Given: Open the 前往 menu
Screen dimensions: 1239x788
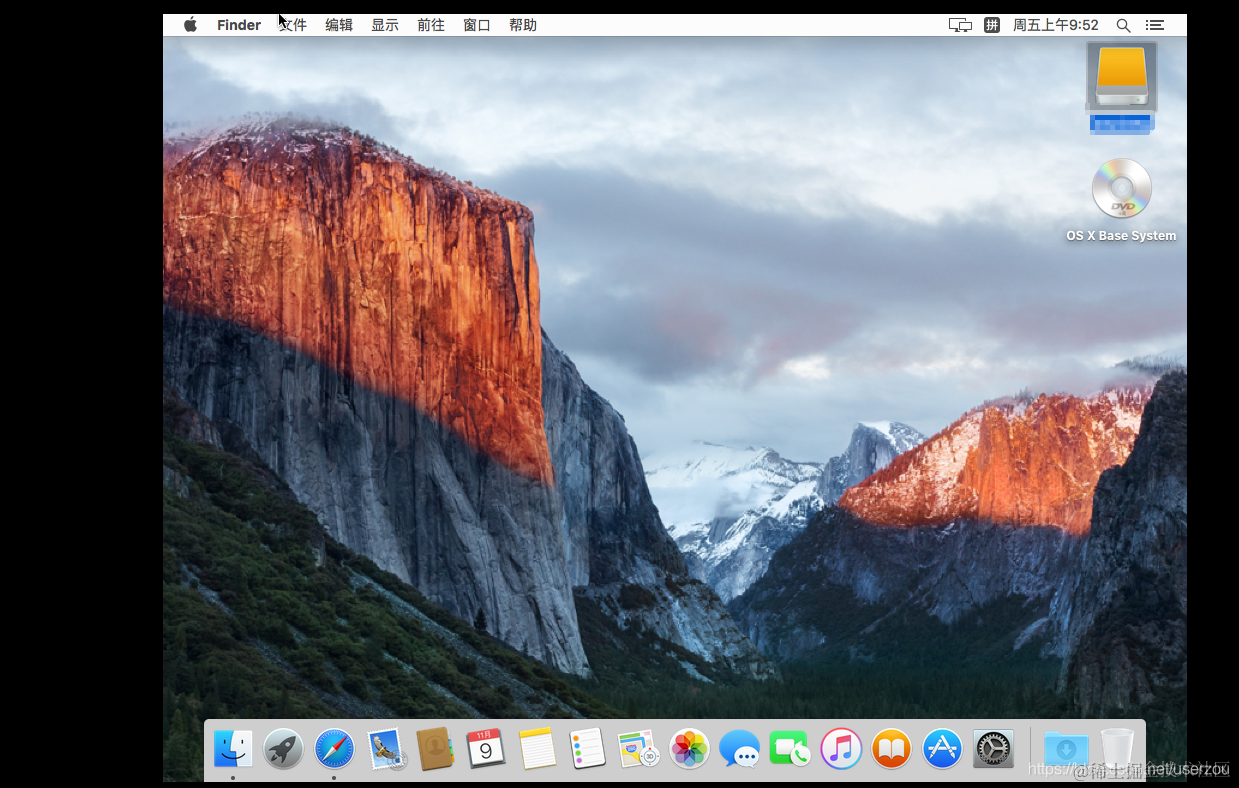Looking at the screenshot, I should 431,25.
